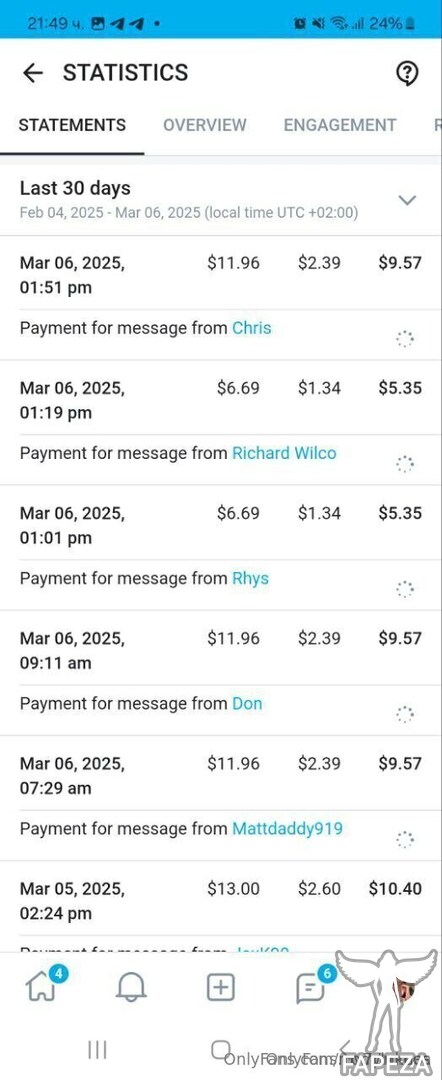The height and width of the screenshot is (1080, 442).
Task: Open the messages chat icon
Action: pos(311,989)
